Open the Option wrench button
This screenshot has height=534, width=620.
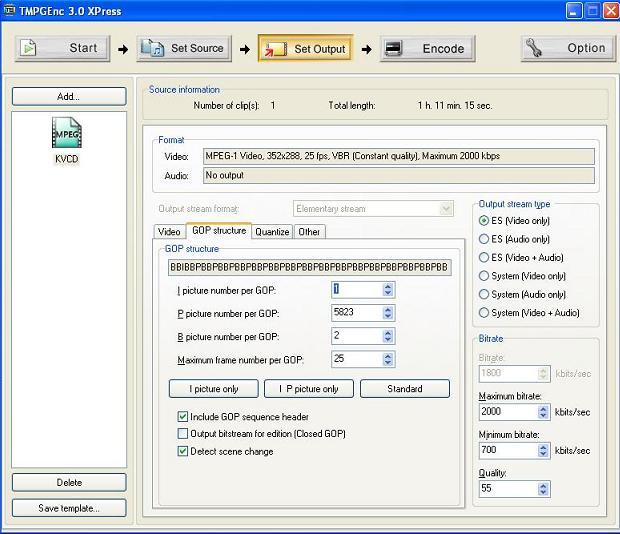point(568,48)
